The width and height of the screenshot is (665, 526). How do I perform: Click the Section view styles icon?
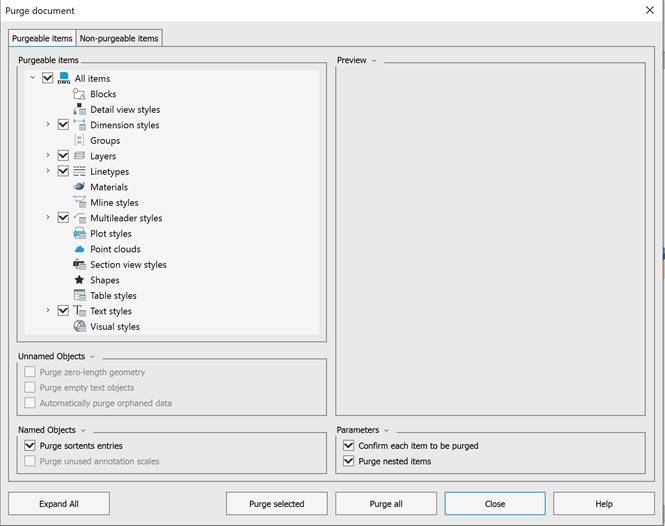[79, 264]
